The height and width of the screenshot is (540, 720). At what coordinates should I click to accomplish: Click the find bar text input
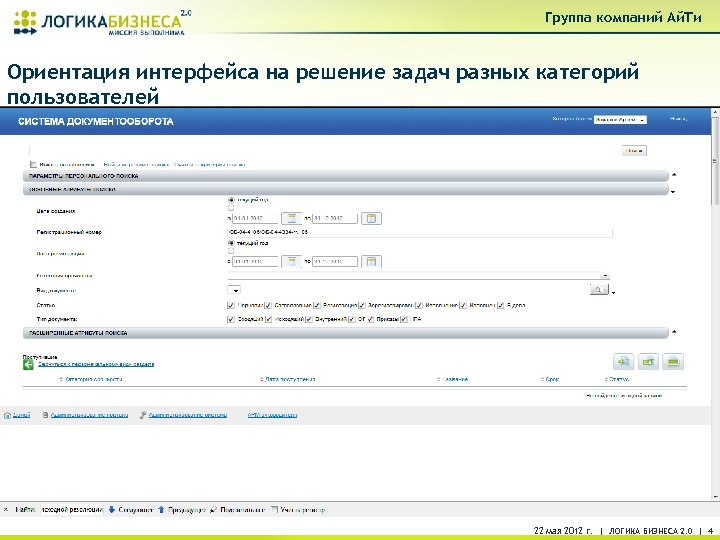pos(72,510)
